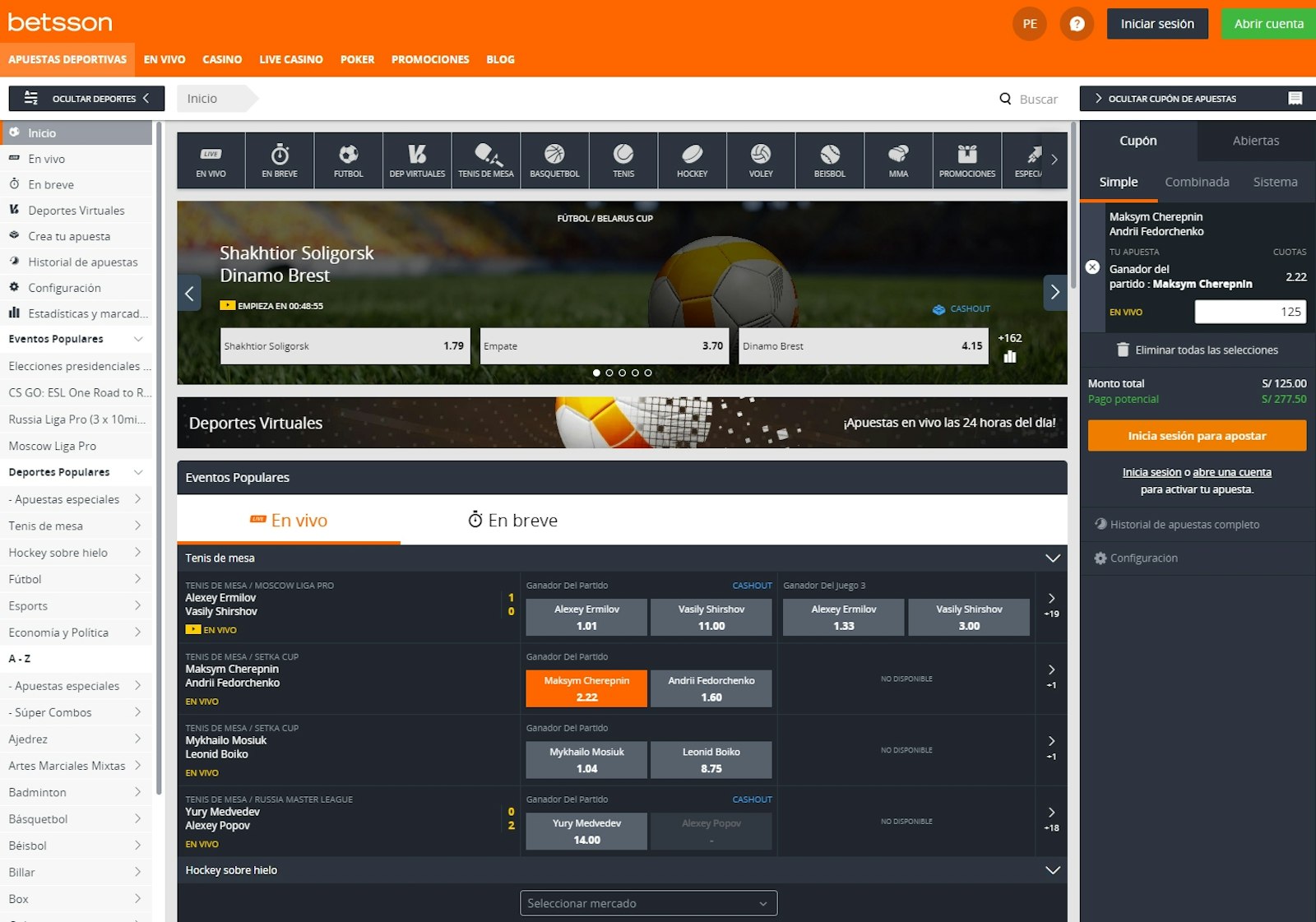Open the Seleccionar mercado dropdown
Viewport: 1316px width, 922px height.
coord(648,902)
